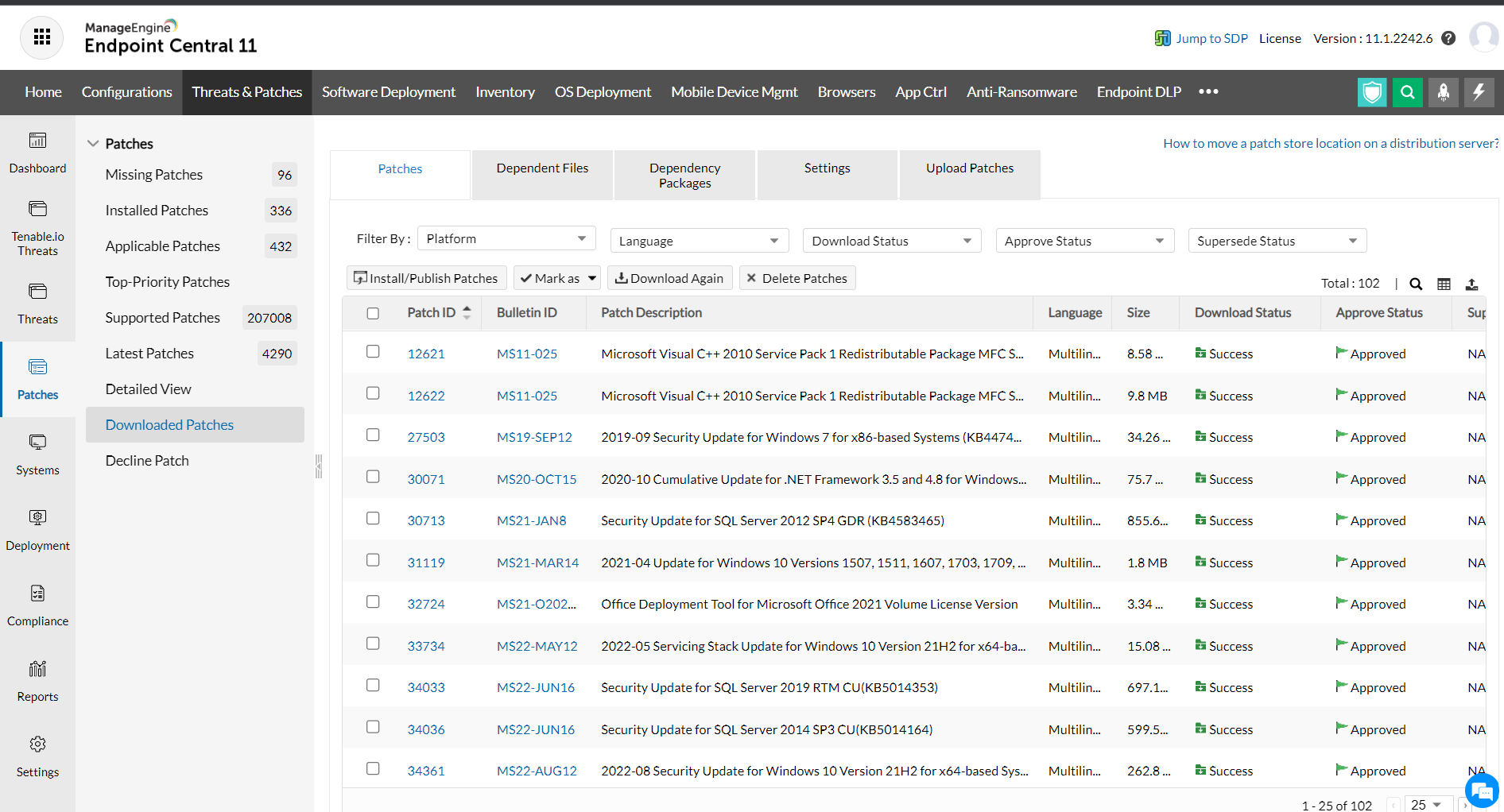Click the rocket quick launch icon
The image size is (1504, 812).
coord(1443,92)
